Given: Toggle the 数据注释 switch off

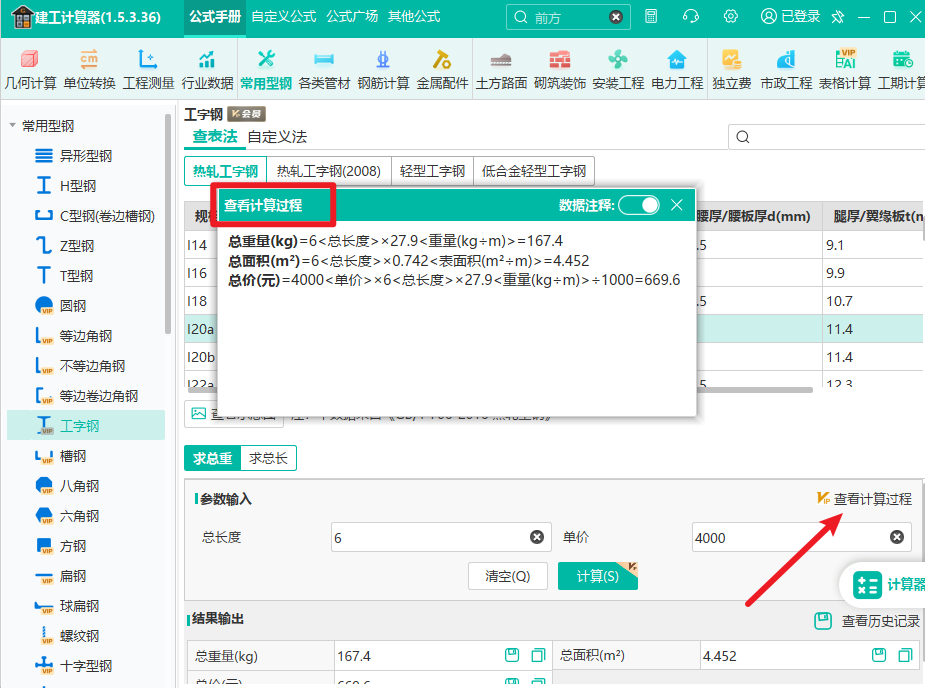Looking at the screenshot, I should [x=639, y=205].
